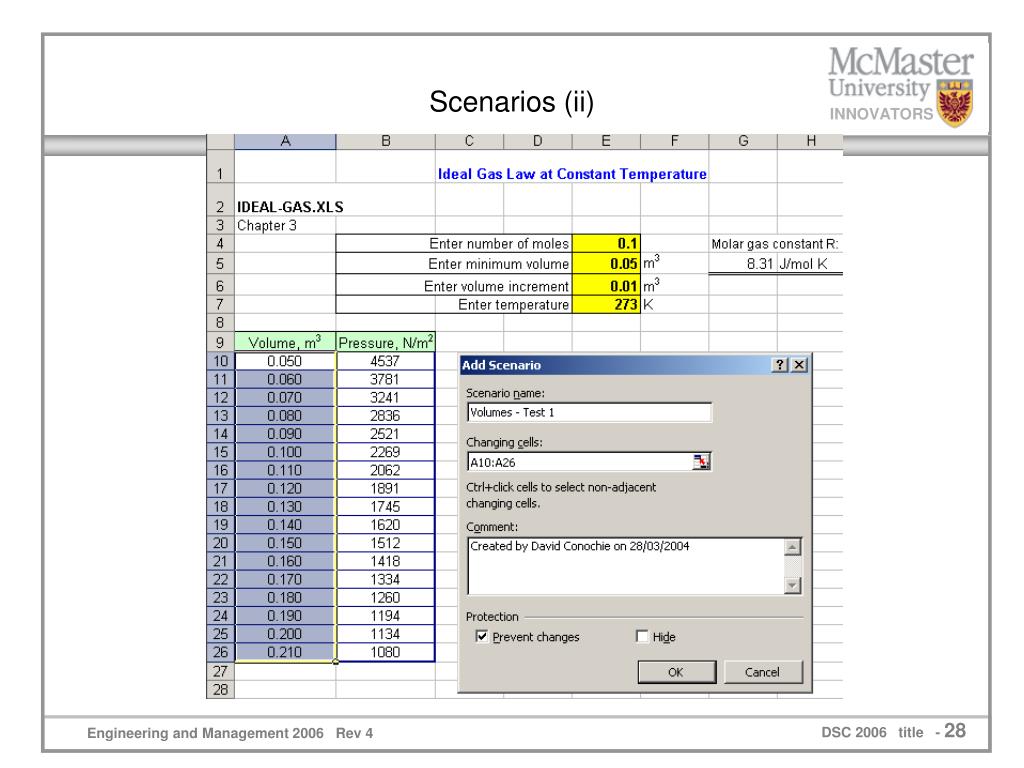
Task: Click the Enter temperature label
Action: [x=513, y=304]
